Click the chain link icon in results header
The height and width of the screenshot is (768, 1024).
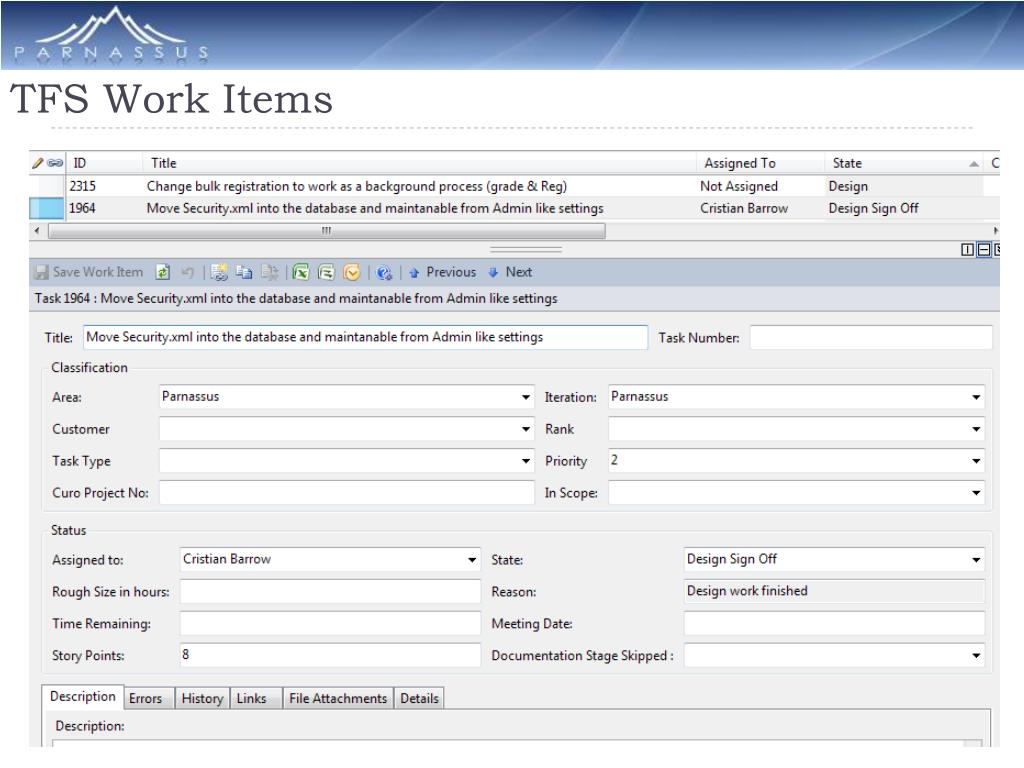(x=56, y=163)
